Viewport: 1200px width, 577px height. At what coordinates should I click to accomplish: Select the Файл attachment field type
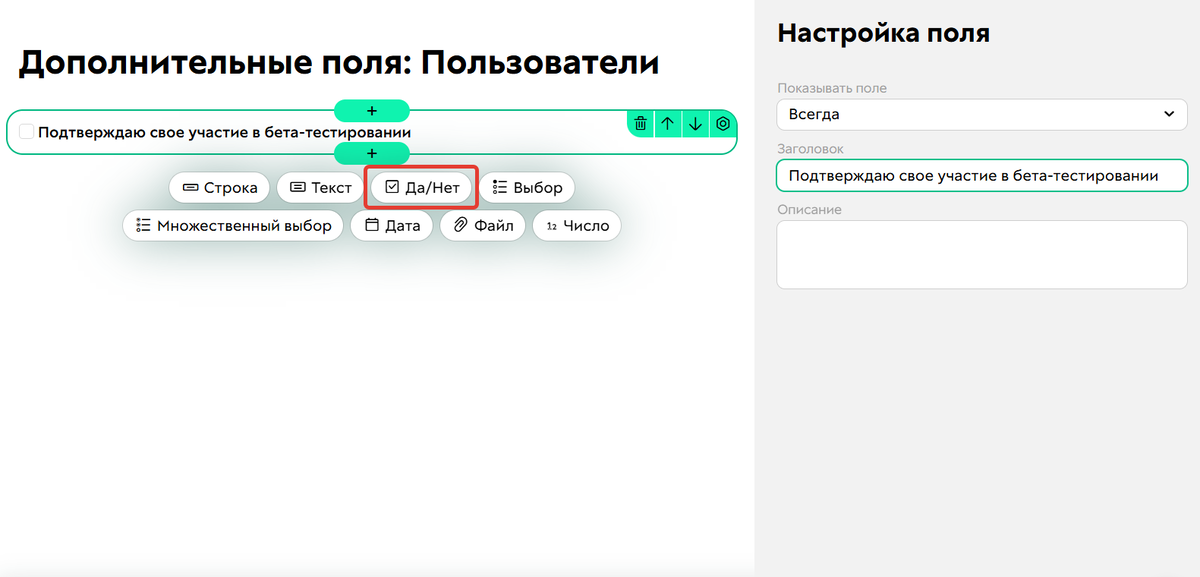coord(483,225)
